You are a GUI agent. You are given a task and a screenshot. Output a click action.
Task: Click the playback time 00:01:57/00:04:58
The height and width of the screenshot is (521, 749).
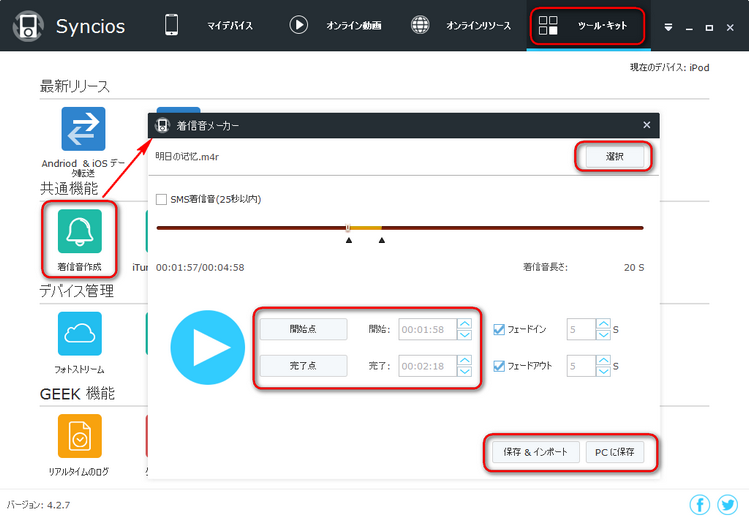point(200,267)
